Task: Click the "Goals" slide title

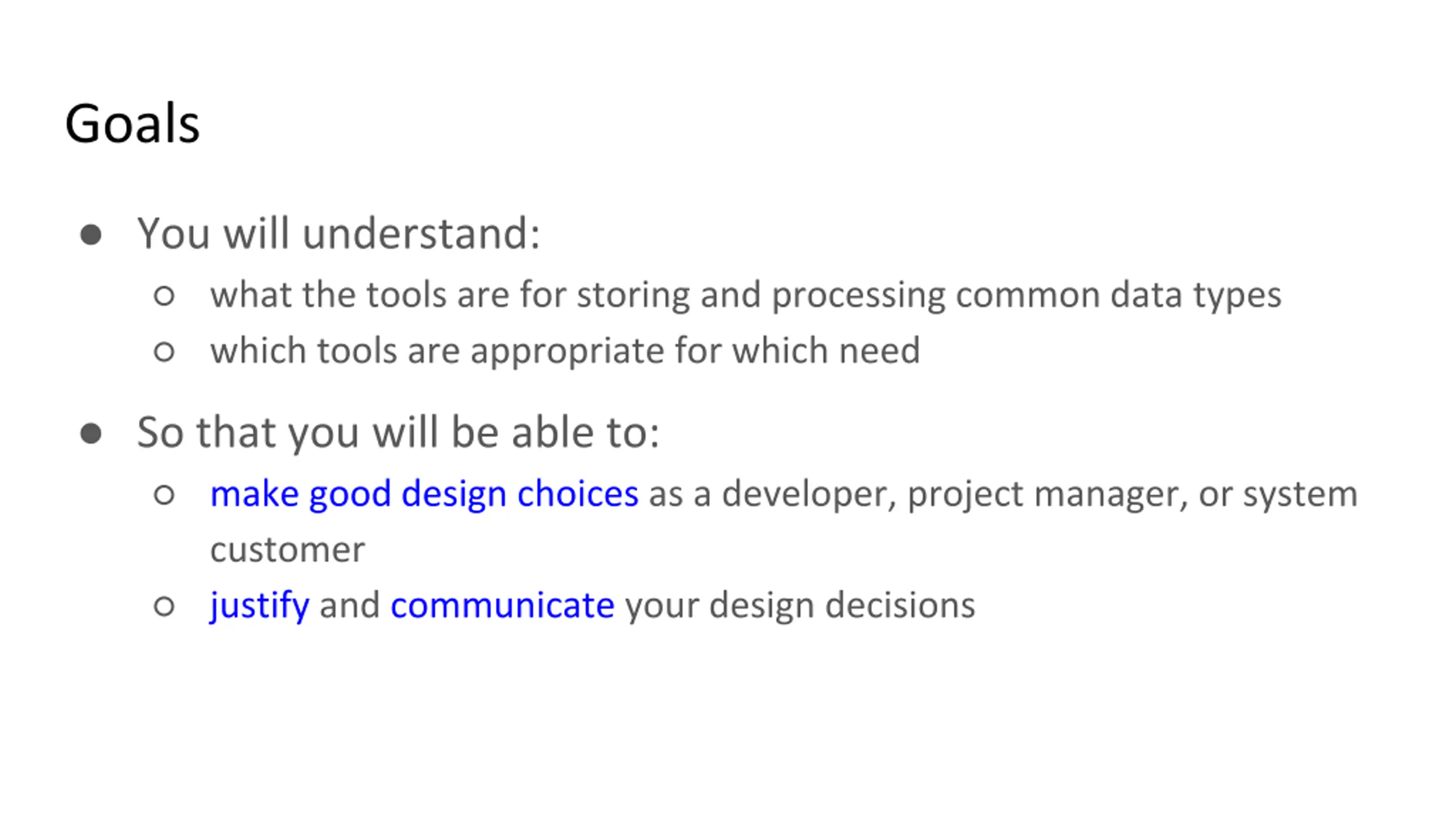Action: tap(133, 123)
